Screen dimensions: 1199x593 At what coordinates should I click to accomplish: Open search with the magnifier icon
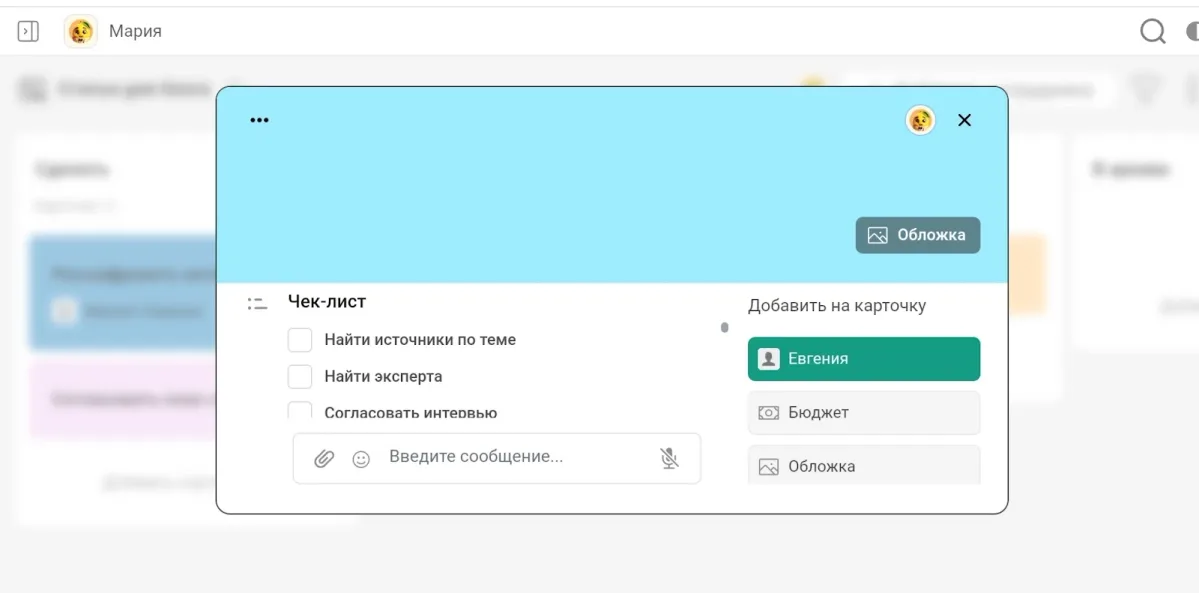click(x=1153, y=32)
